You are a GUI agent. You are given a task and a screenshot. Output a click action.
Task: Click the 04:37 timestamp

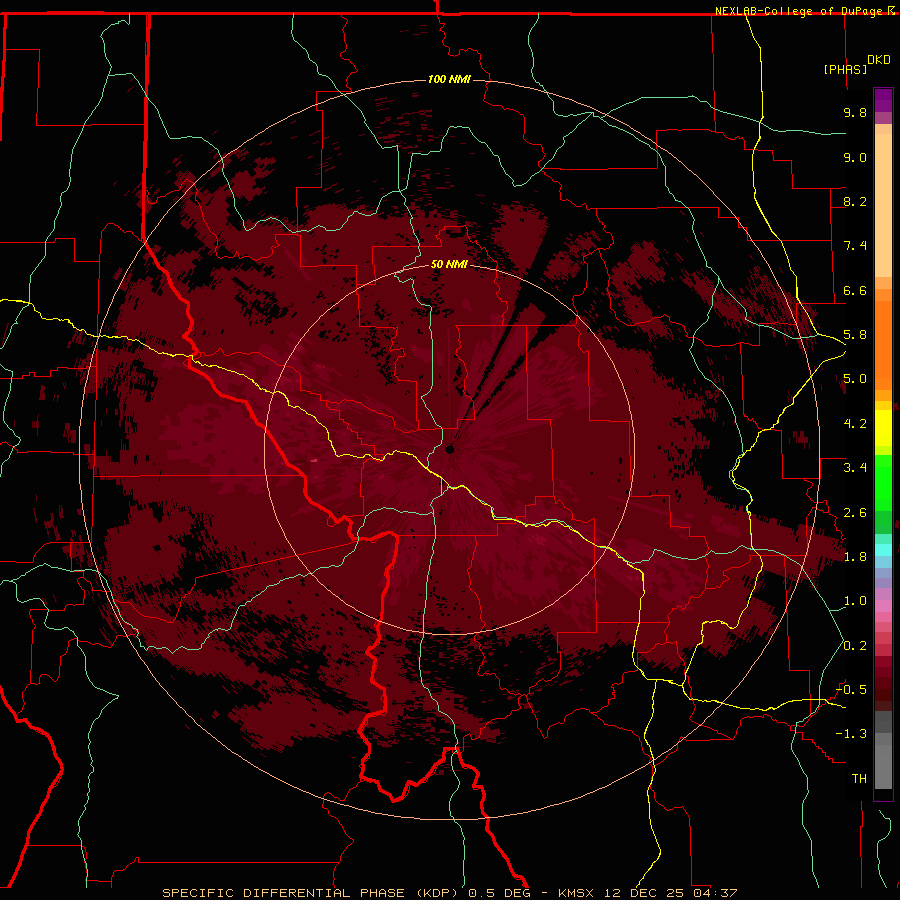point(715,893)
